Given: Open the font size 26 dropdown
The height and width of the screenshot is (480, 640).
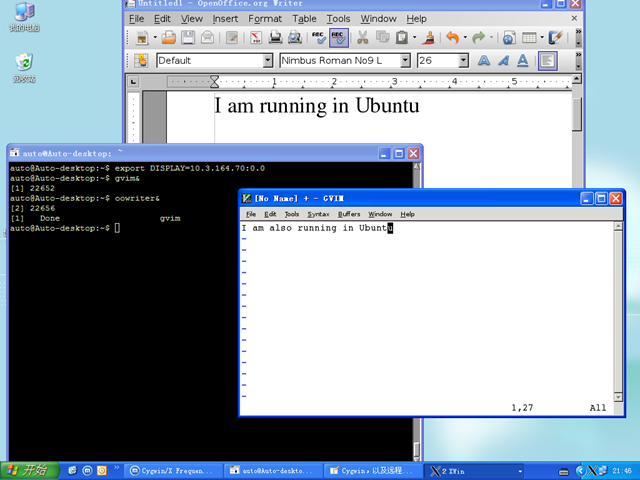Looking at the screenshot, I should tap(463, 61).
